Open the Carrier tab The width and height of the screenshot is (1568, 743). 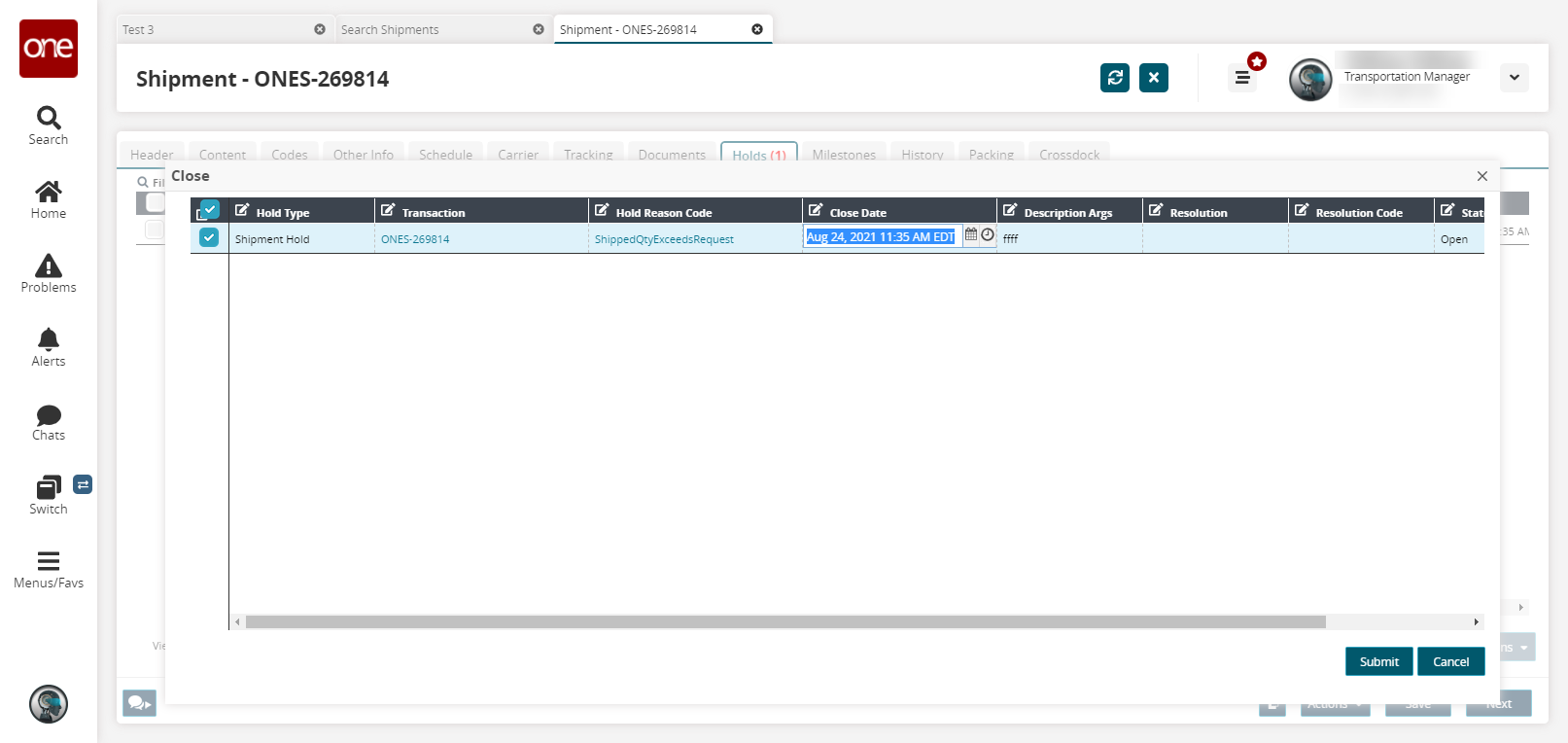pyautogui.click(x=518, y=155)
